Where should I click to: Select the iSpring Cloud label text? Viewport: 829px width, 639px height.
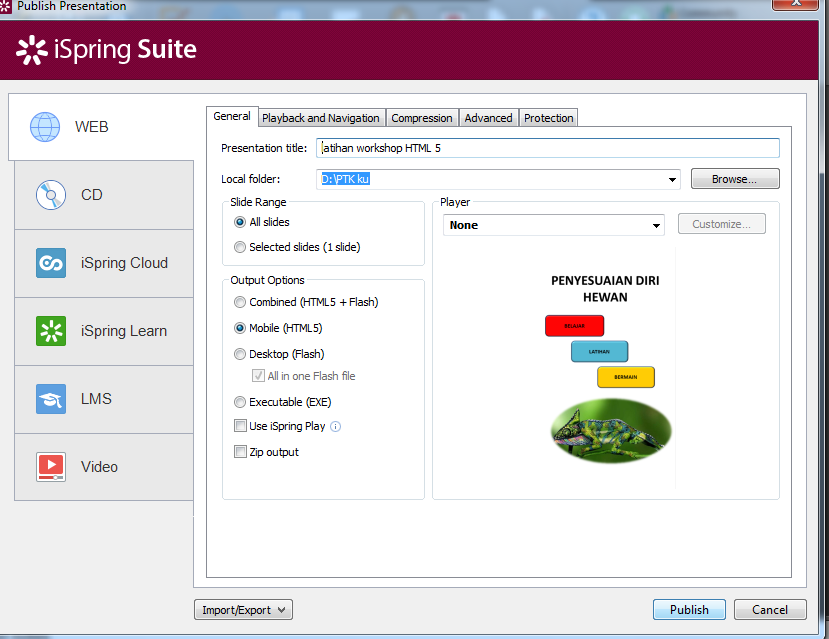pyautogui.click(x=124, y=263)
